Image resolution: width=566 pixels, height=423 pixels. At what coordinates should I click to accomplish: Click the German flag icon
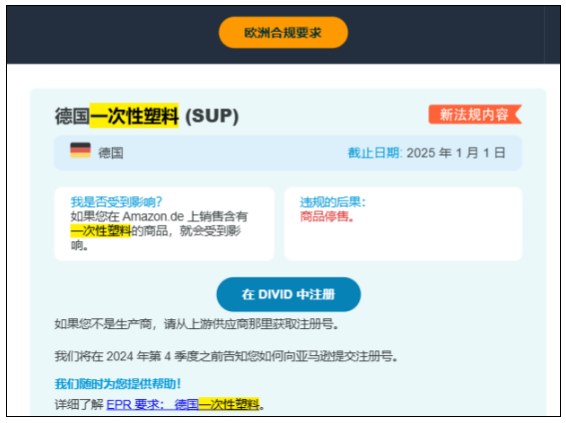coord(80,150)
